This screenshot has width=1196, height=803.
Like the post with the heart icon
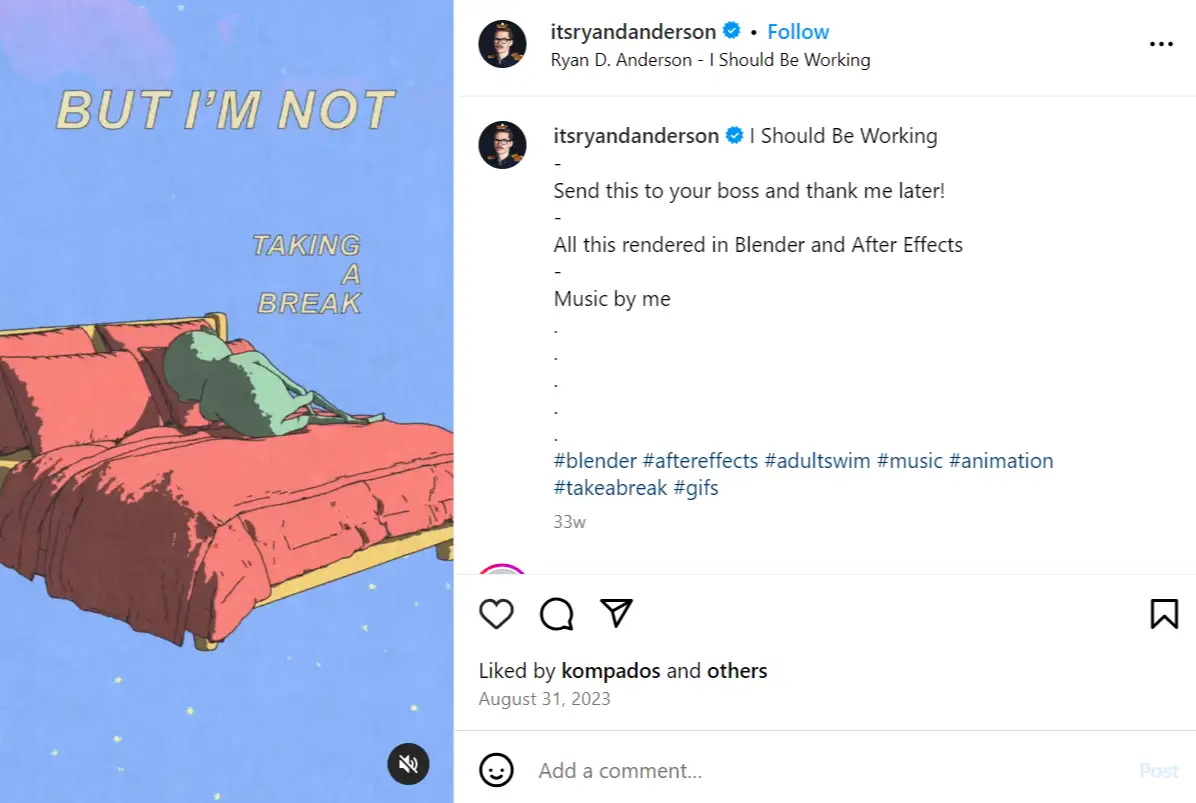[495, 614]
